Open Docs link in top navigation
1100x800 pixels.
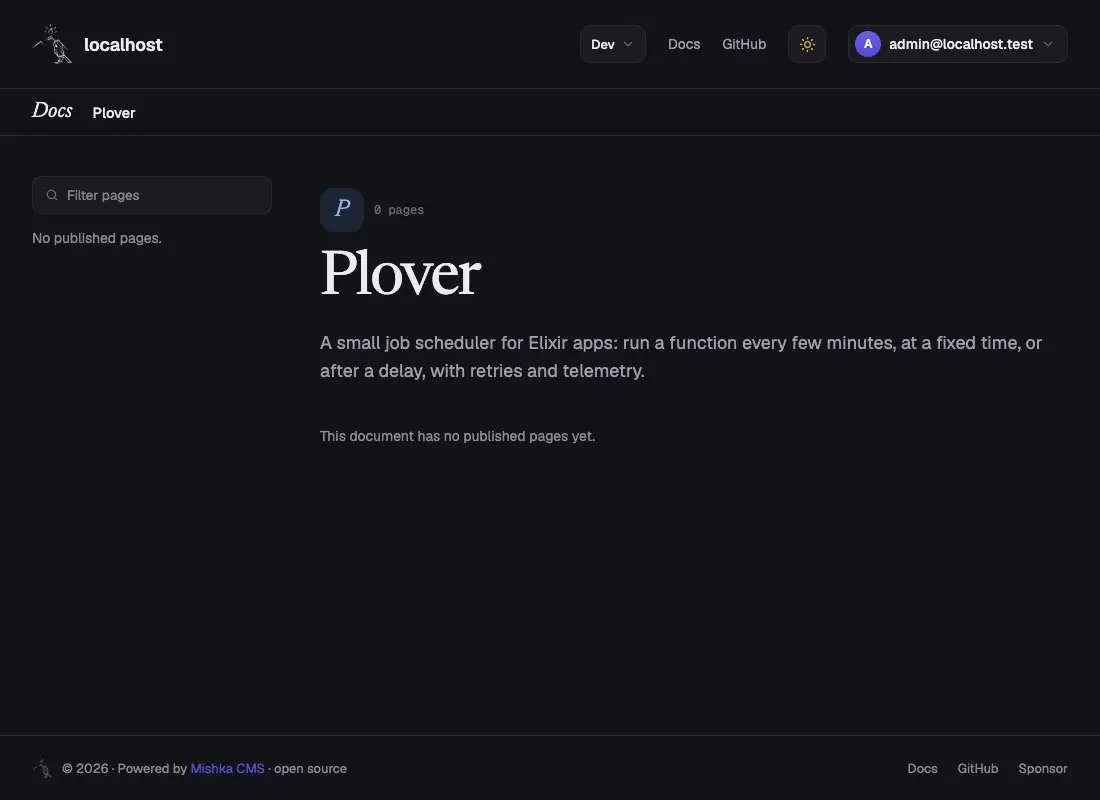click(684, 44)
